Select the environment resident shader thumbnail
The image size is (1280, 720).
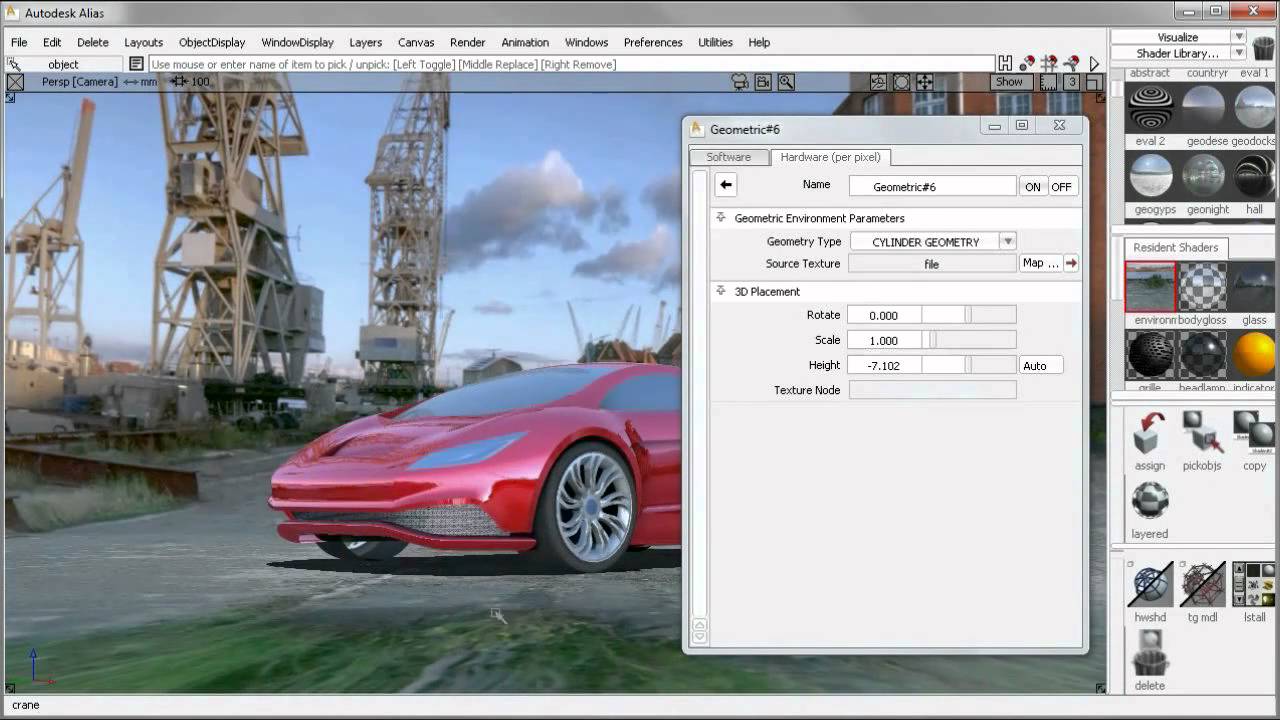(x=1150, y=287)
